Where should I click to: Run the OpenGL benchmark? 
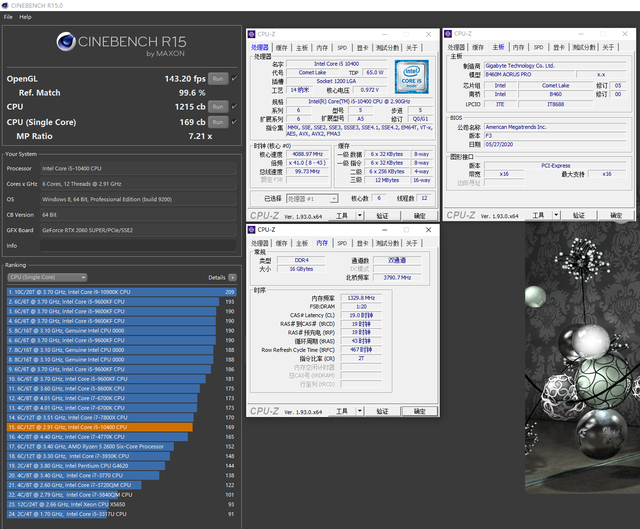click(x=219, y=78)
